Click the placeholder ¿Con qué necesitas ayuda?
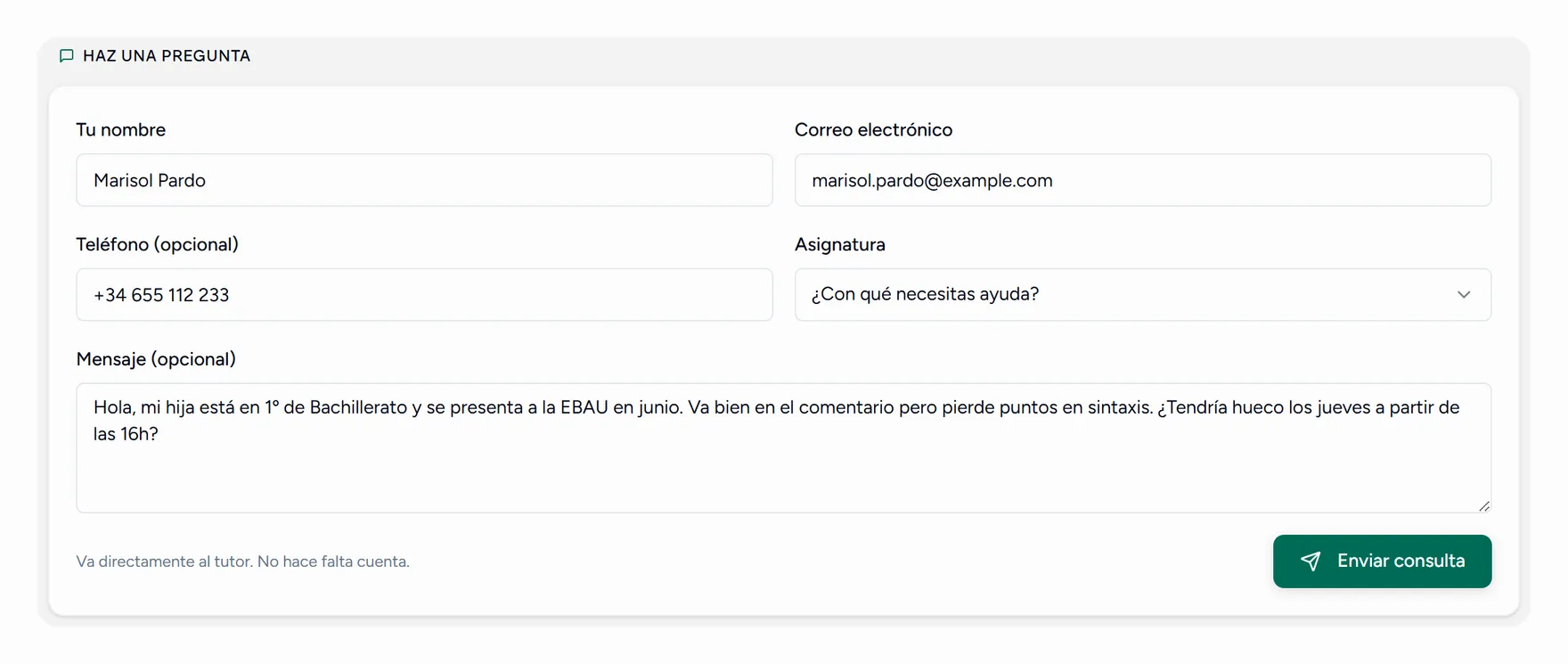 point(925,295)
